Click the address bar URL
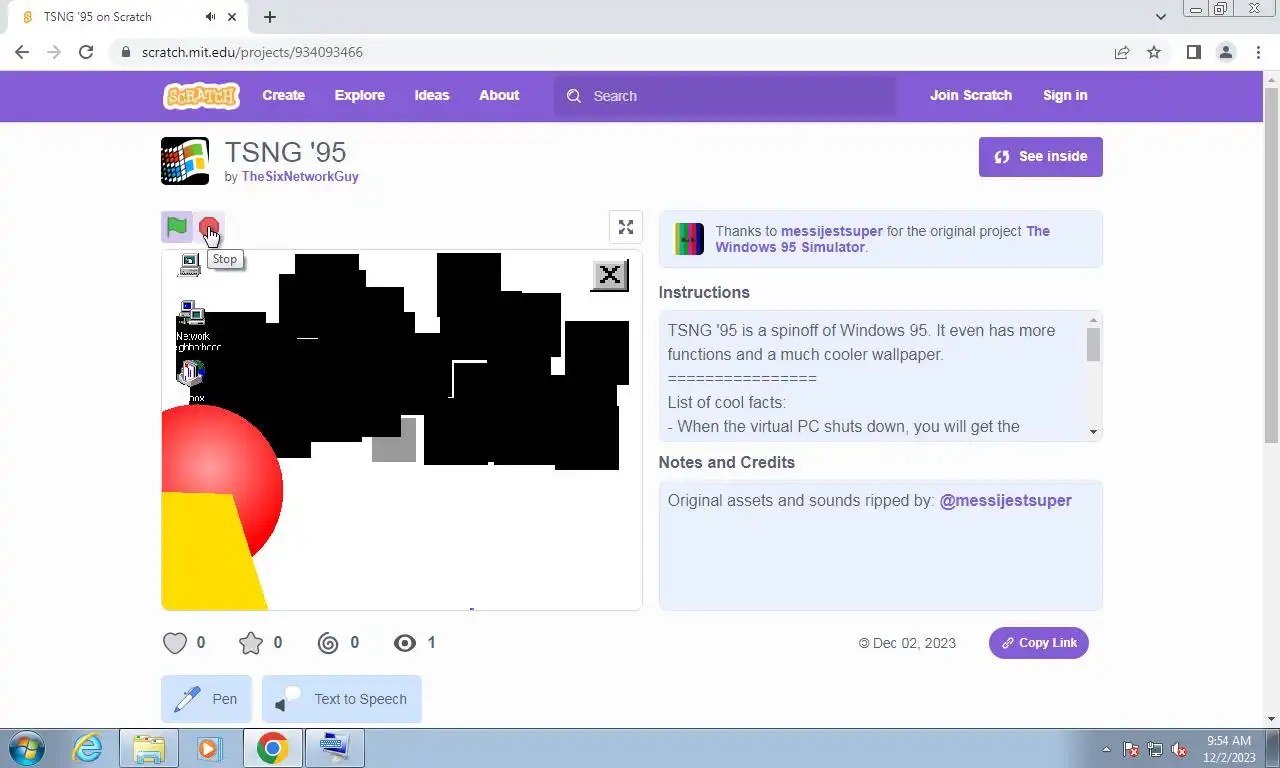 click(252, 52)
